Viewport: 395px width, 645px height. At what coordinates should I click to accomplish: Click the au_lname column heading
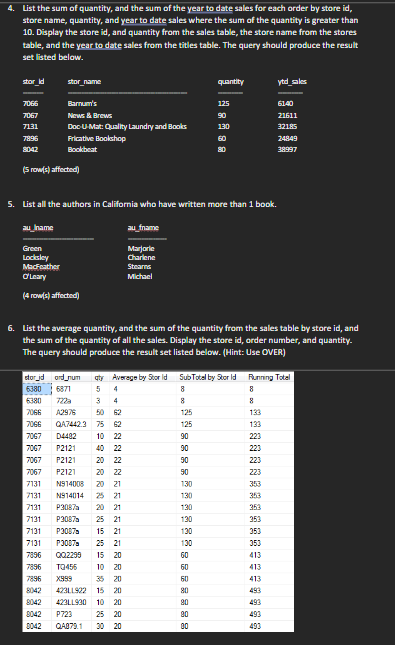38,227
